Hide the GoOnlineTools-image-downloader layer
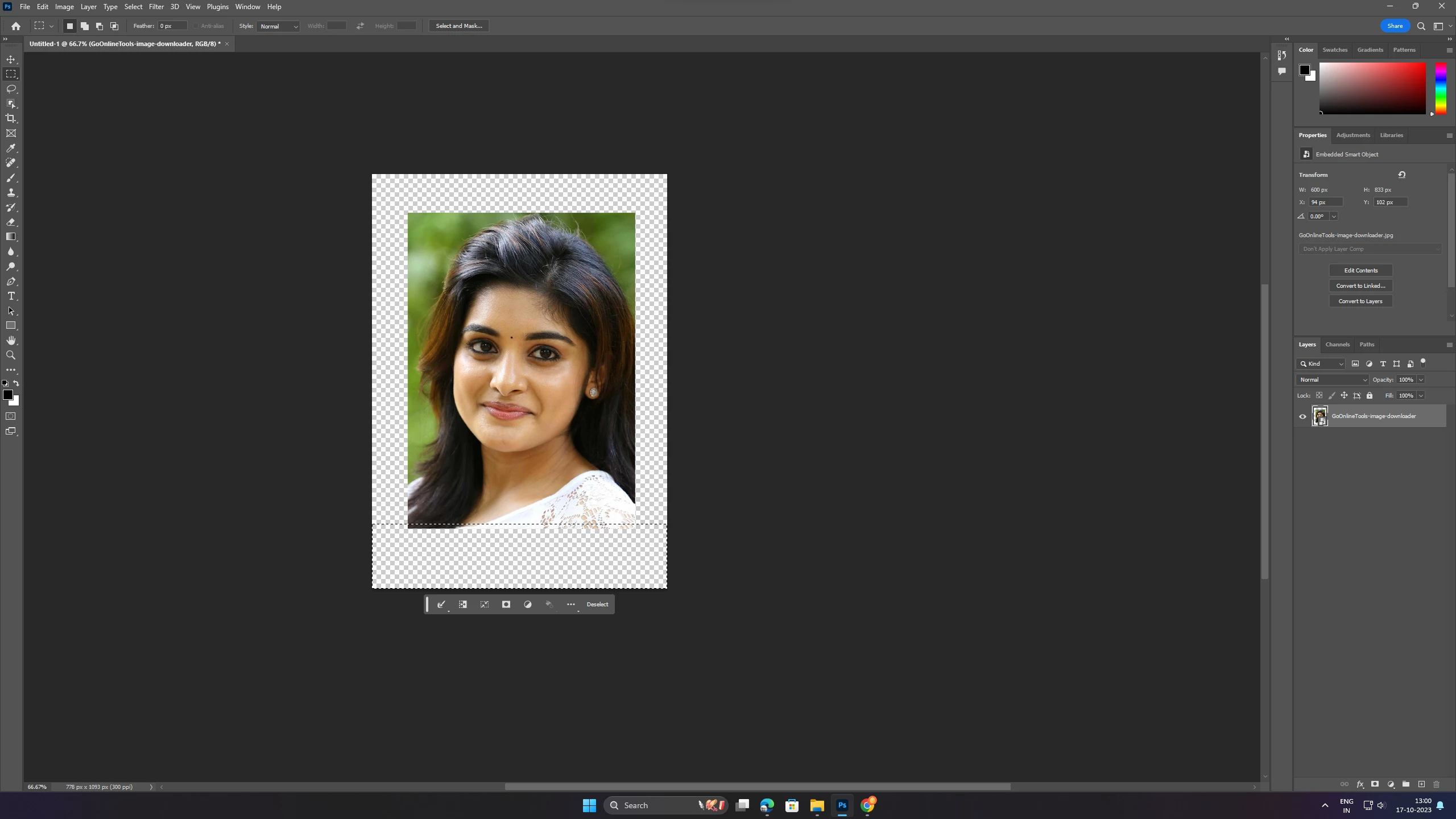The height and width of the screenshot is (819, 1456). (x=1302, y=416)
